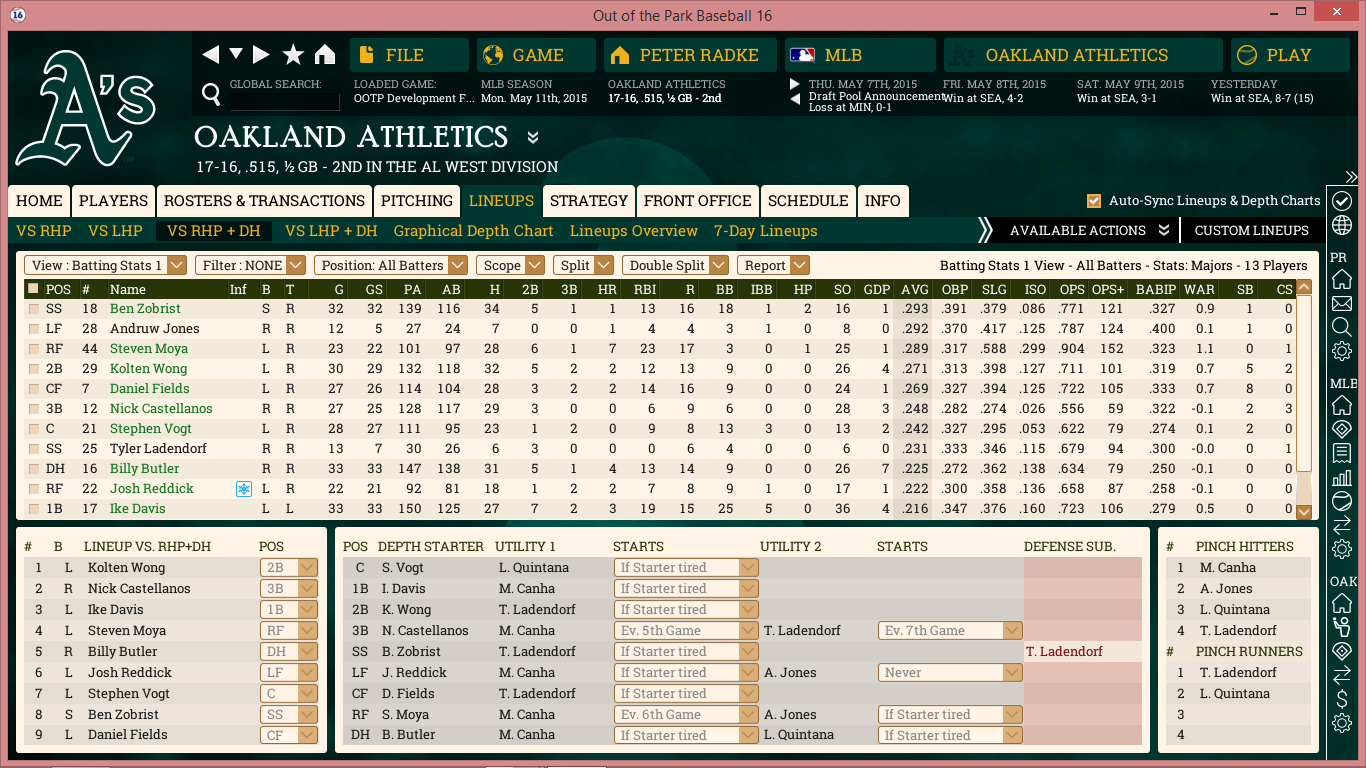Toggle the select-all checkbox in table header

(34, 289)
